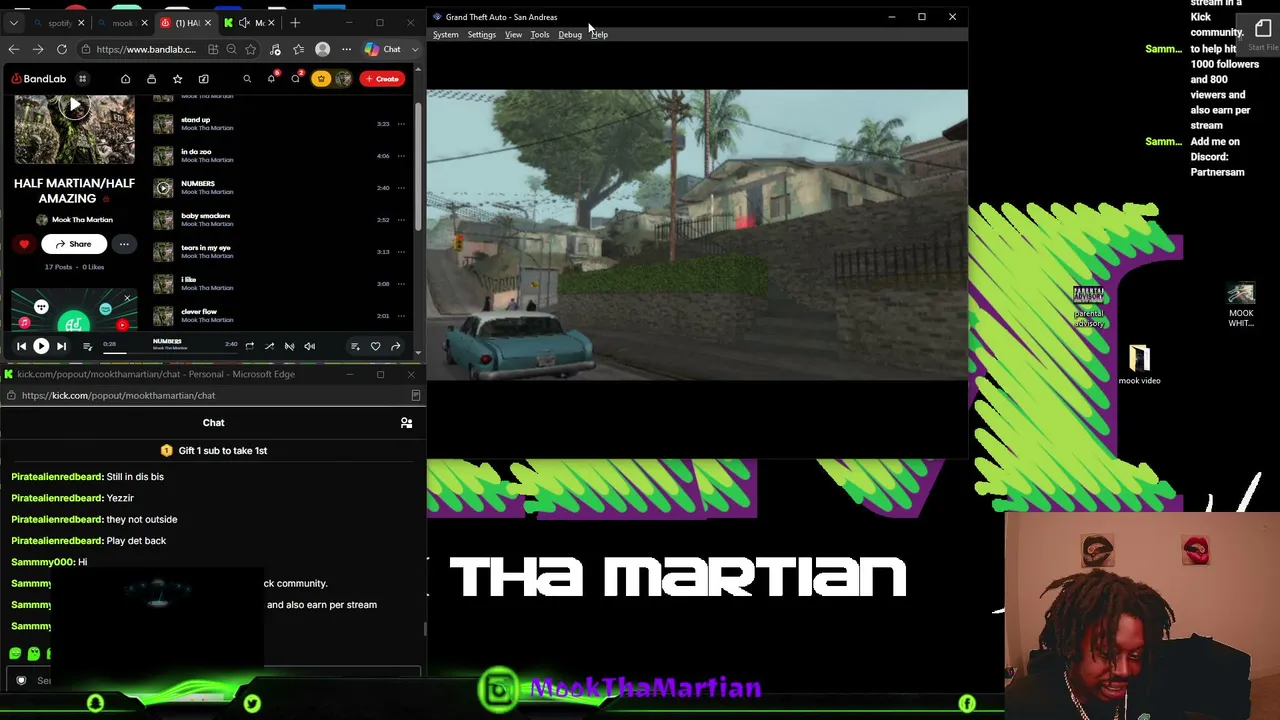This screenshot has height=720, width=1280.
Task: Click the yellow crown membership icon
Action: (x=321, y=79)
